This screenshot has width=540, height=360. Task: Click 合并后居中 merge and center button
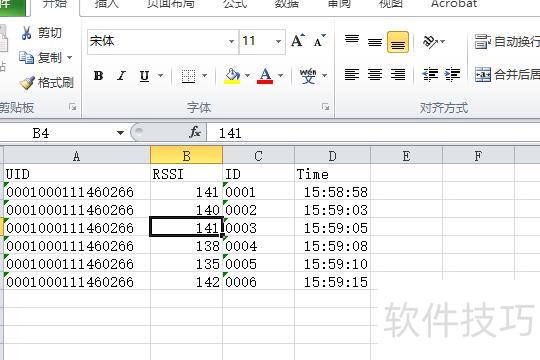507,74
